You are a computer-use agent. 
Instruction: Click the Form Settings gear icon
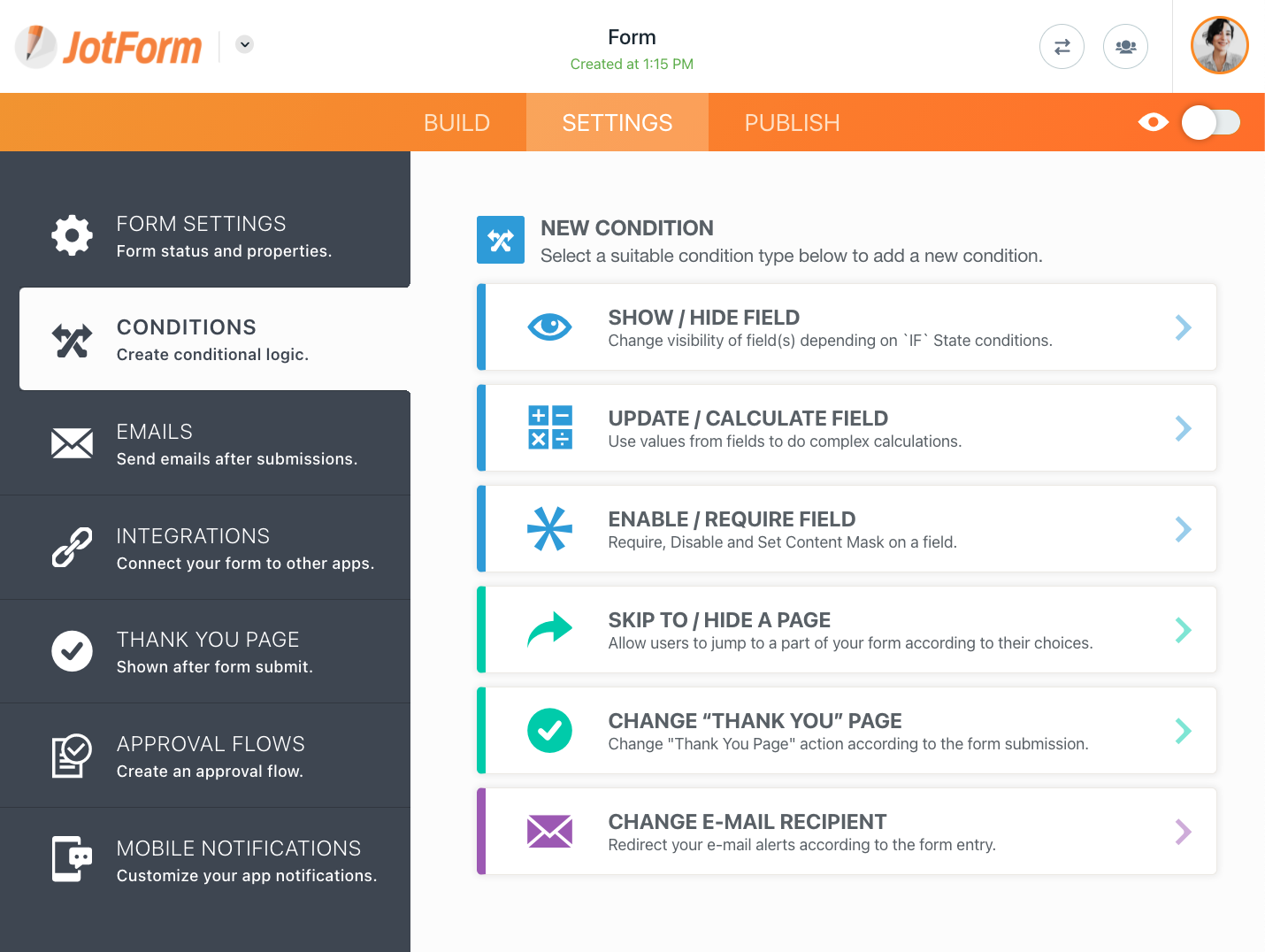(x=72, y=235)
